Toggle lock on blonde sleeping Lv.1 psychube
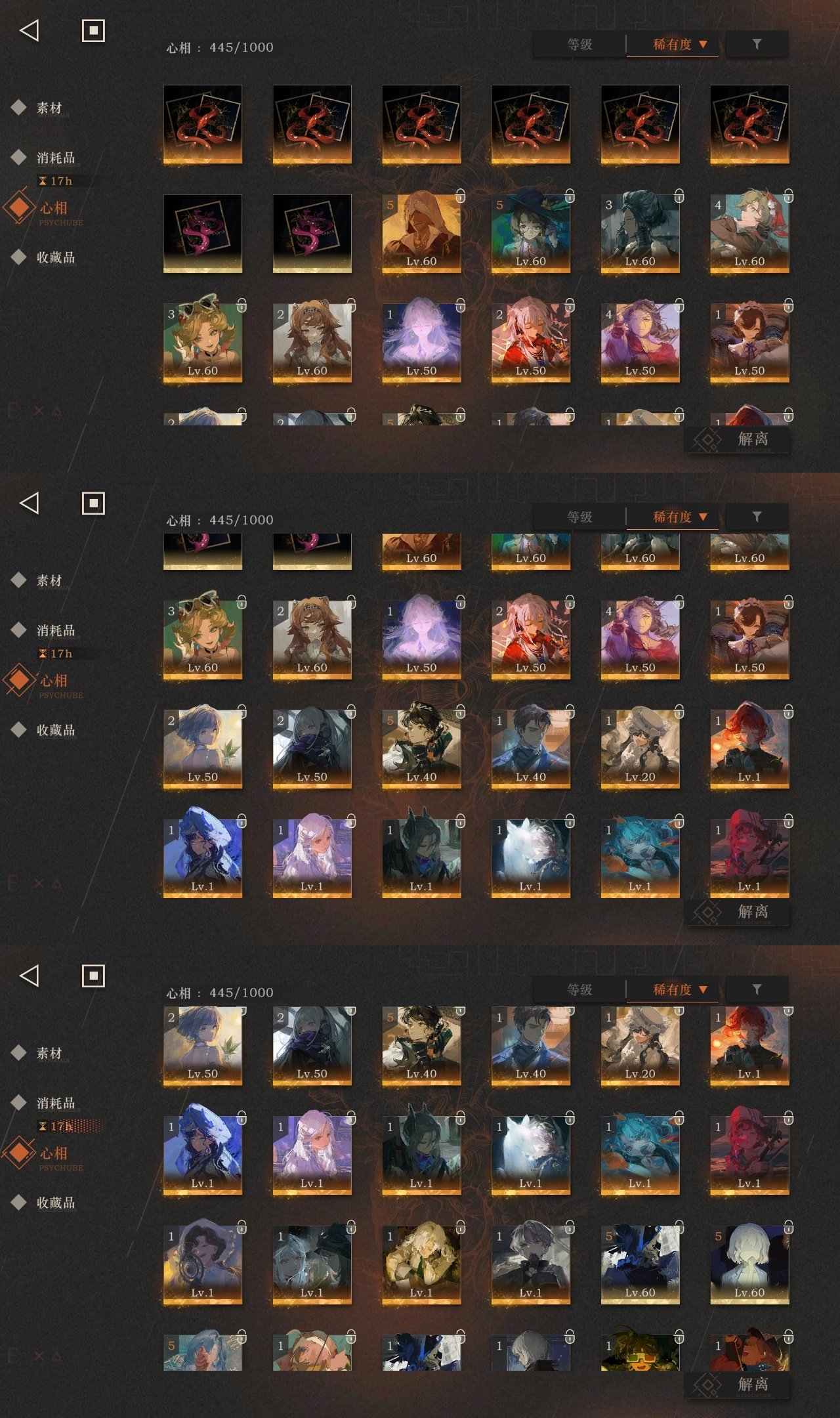The width and height of the screenshot is (840, 1418). [460, 1226]
